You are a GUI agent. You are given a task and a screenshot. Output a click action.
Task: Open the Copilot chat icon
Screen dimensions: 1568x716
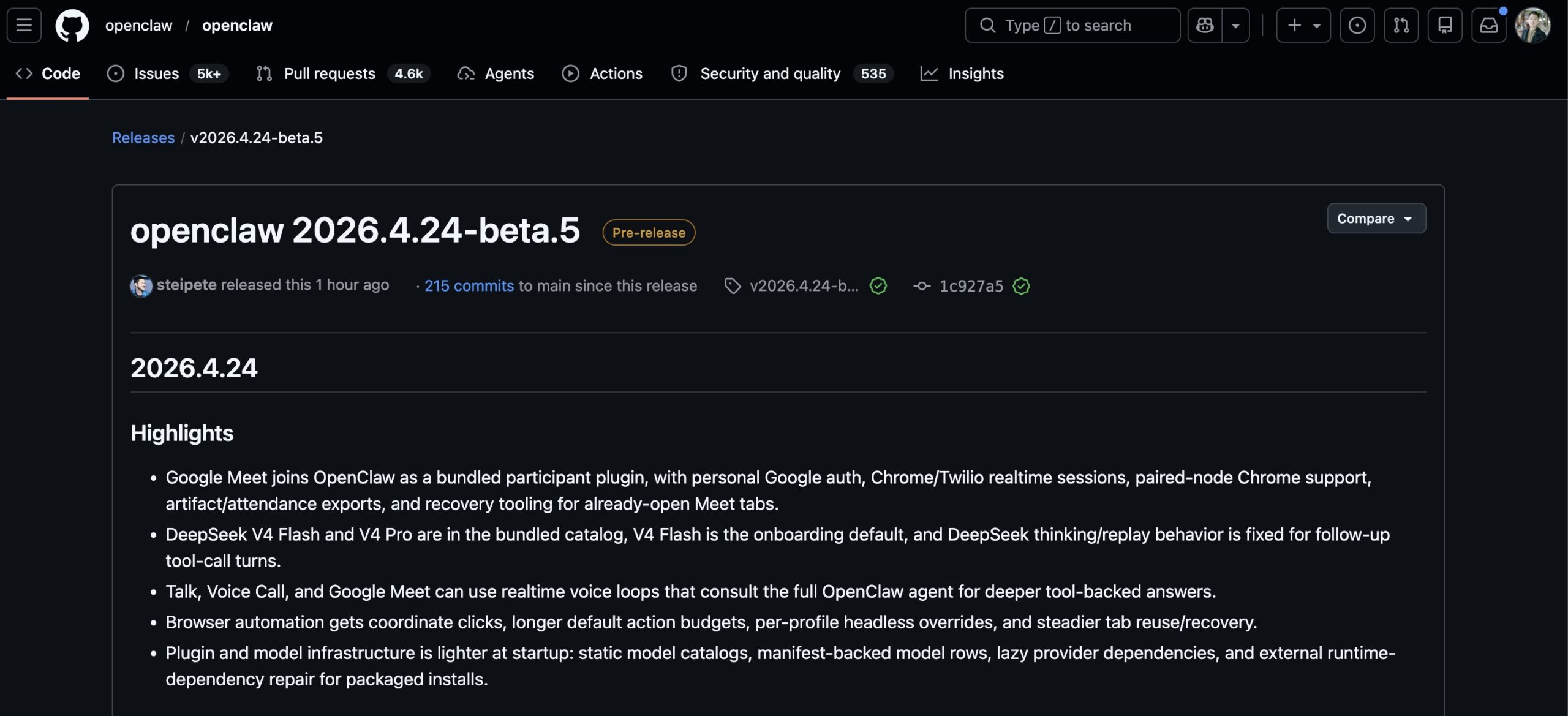click(x=1205, y=25)
